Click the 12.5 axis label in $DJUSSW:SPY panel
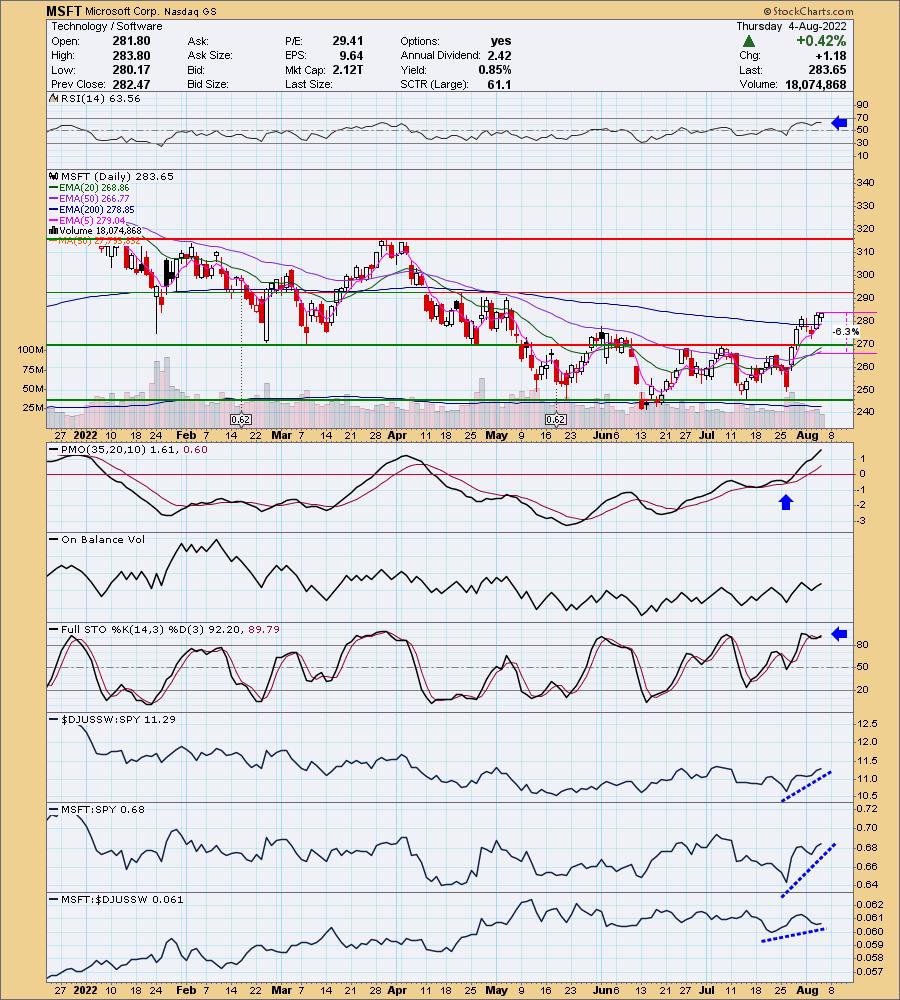This screenshot has width=900, height=1000. (868, 724)
